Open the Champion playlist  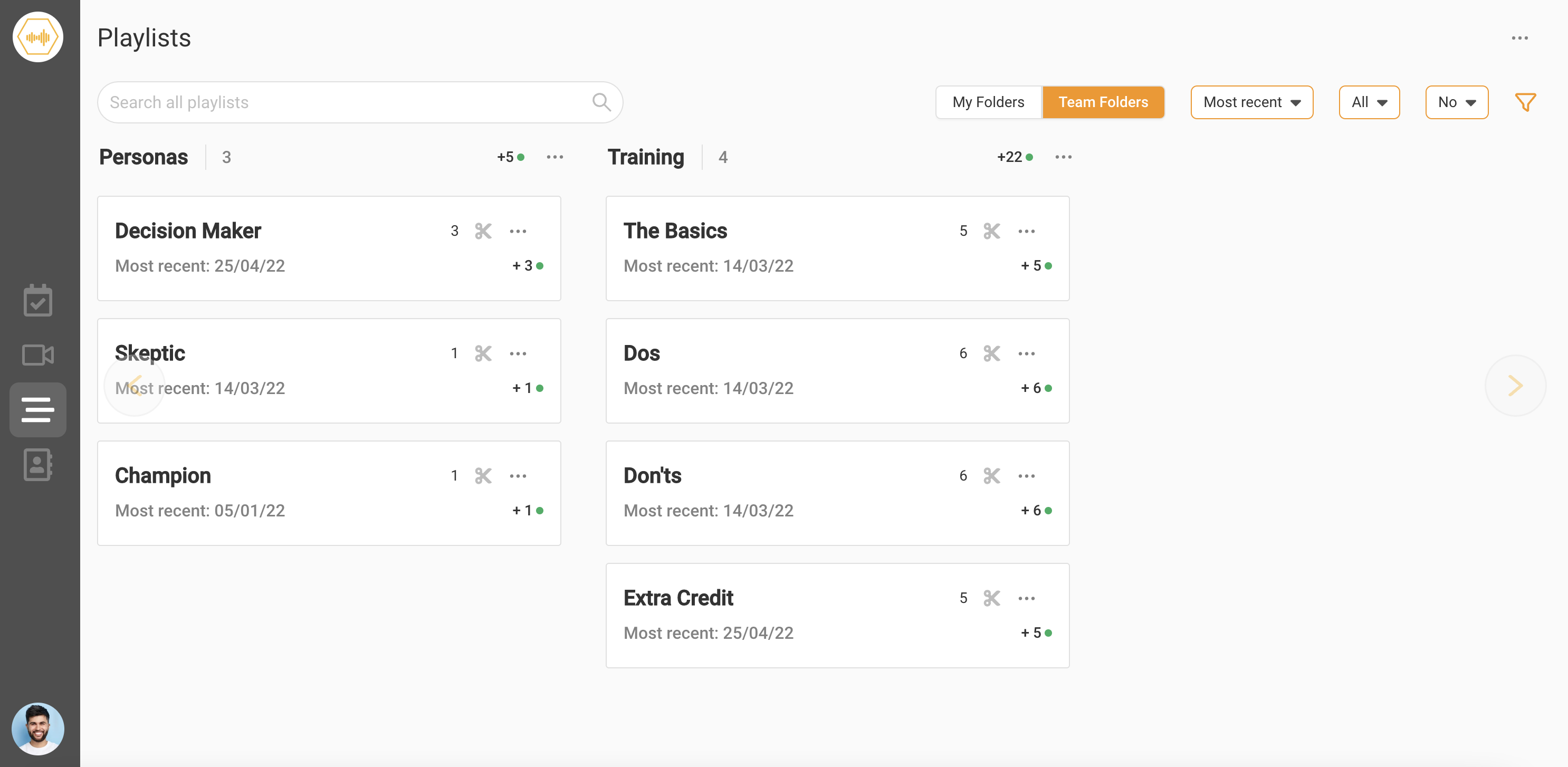[163, 475]
